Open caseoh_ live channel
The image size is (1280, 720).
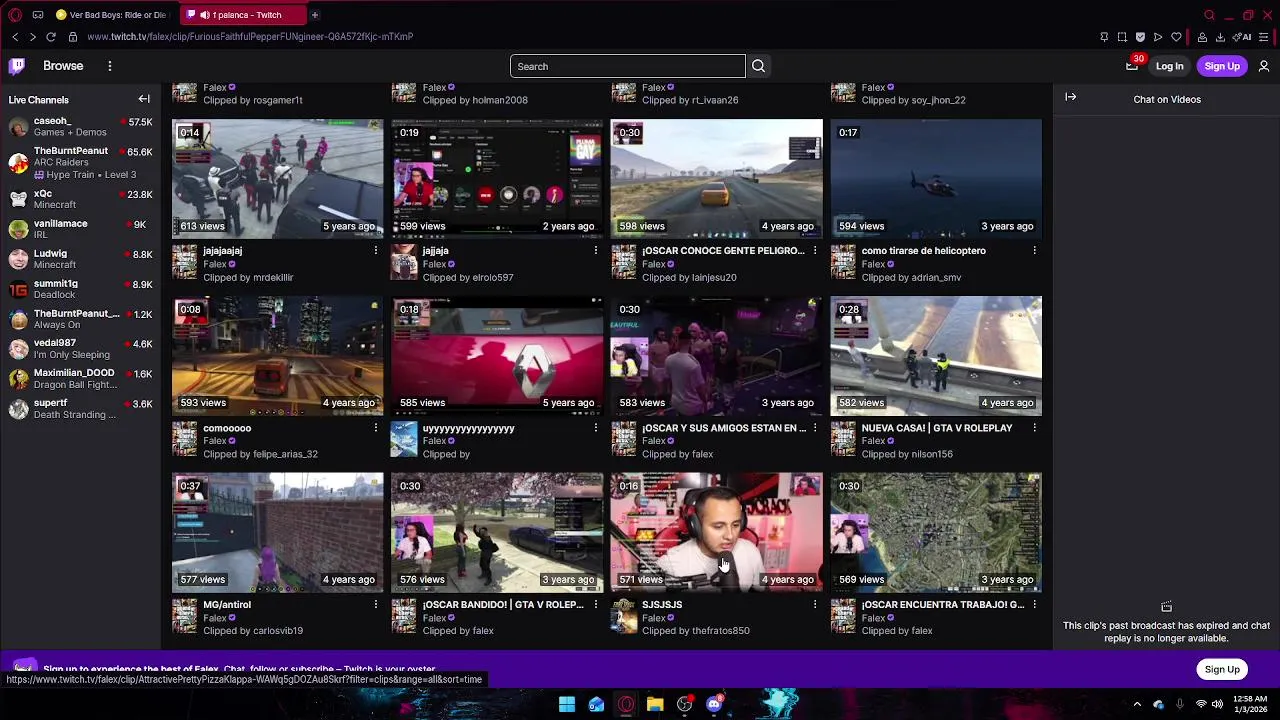tap(79, 127)
